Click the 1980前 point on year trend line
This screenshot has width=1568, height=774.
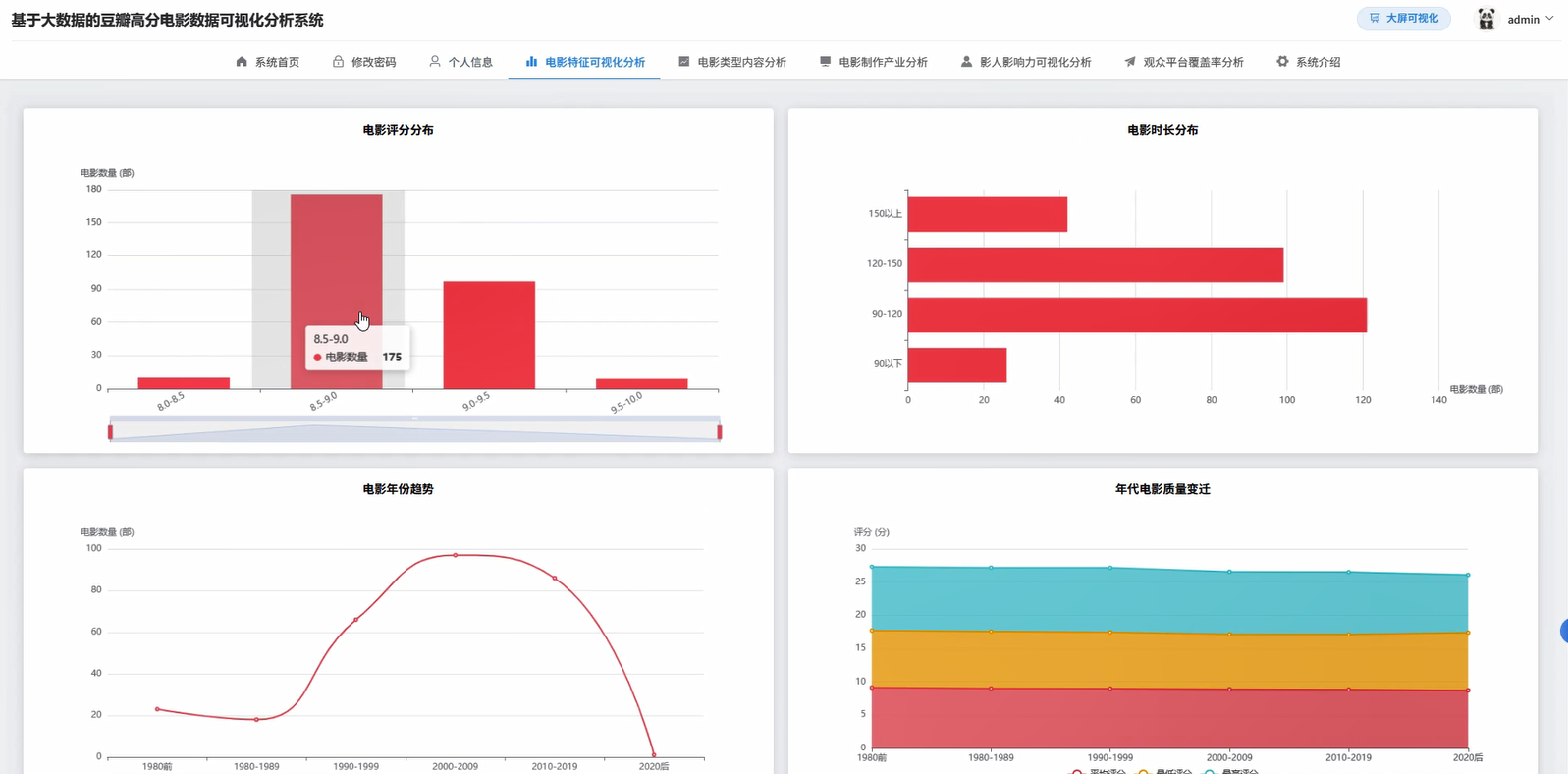click(157, 709)
